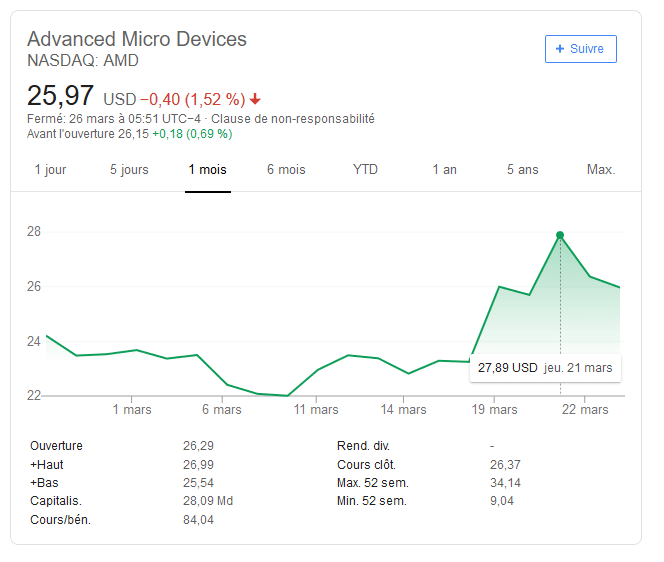This screenshot has width=664, height=562.
Task: Click the NASDAQ: AMD ticker text
Action: [83, 61]
